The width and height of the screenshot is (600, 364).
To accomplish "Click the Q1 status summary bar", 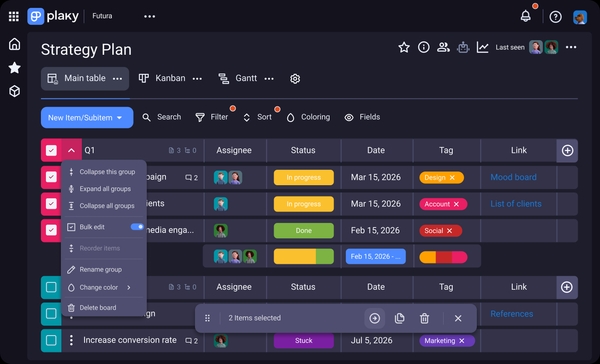I will (x=303, y=256).
